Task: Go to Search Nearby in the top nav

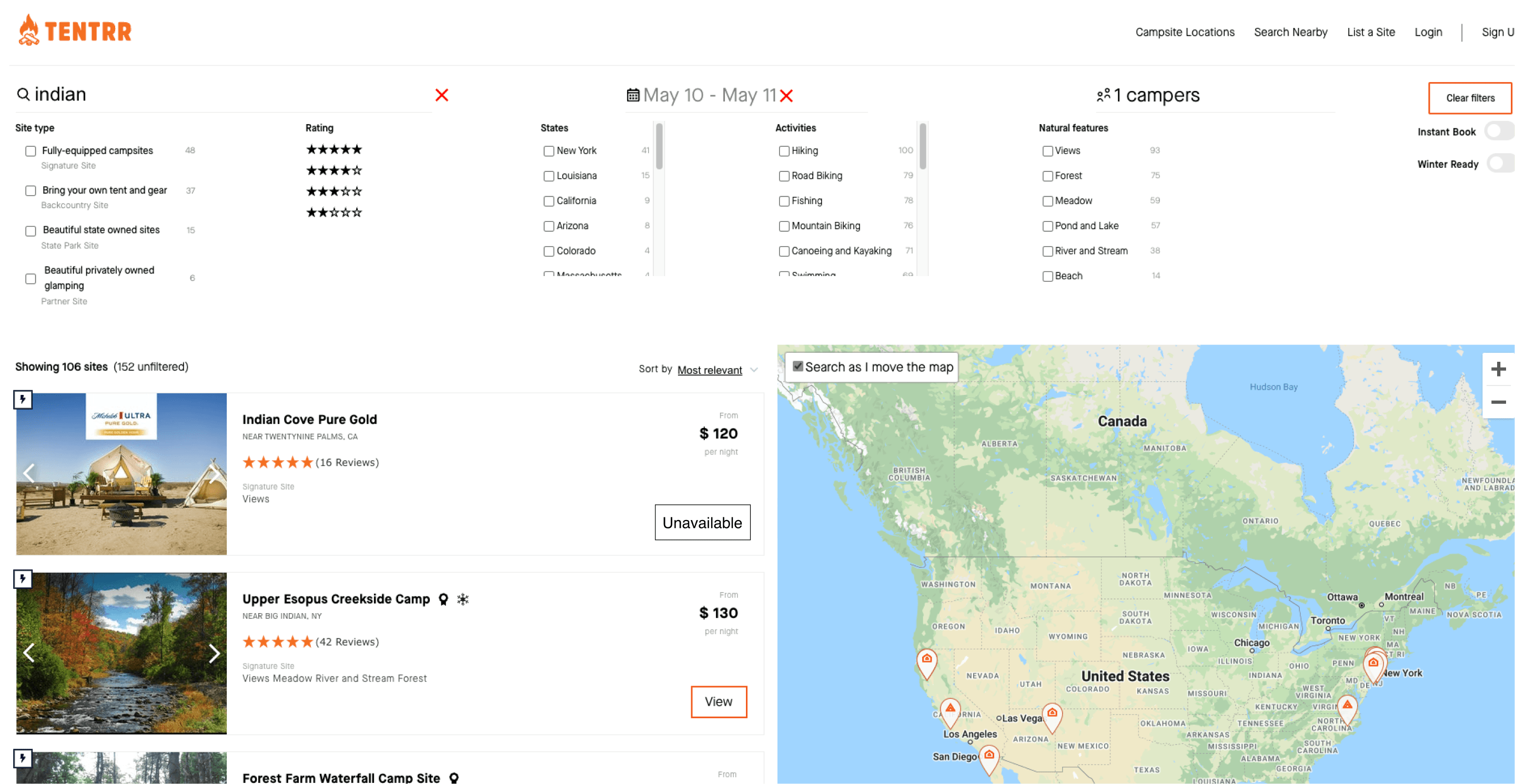Action: pyautogui.click(x=1290, y=32)
